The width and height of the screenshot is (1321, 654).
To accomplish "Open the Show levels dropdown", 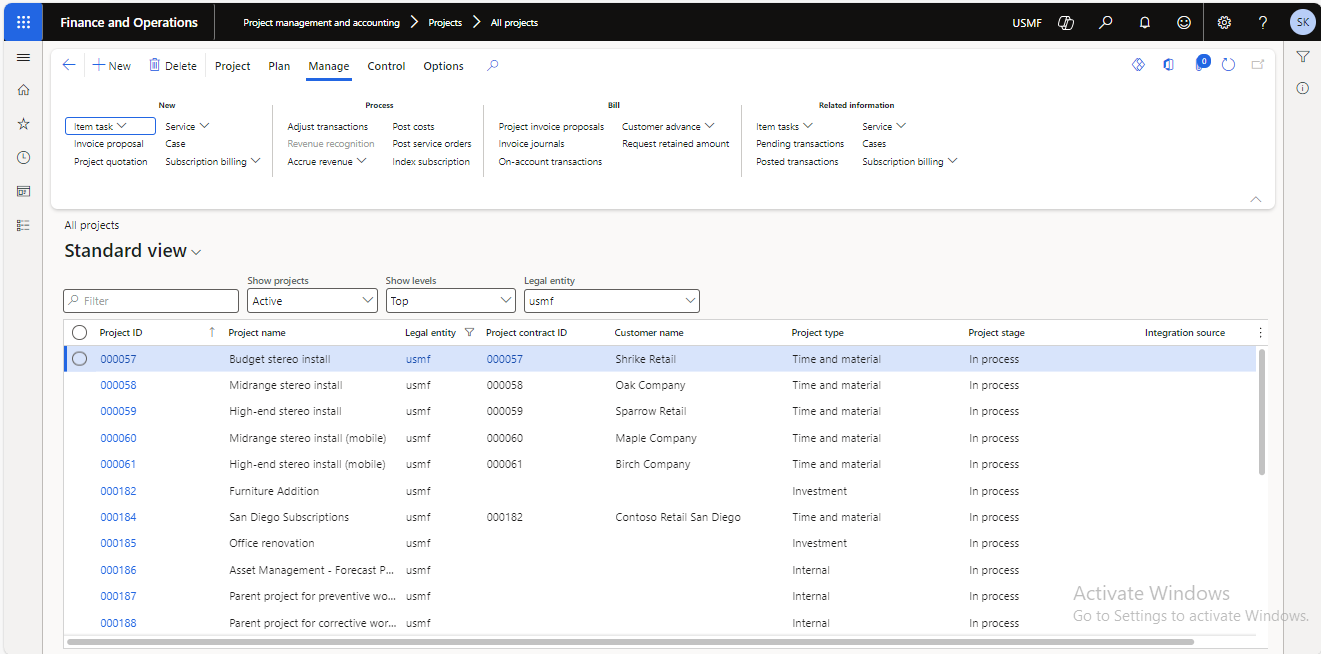I will tap(505, 301).
